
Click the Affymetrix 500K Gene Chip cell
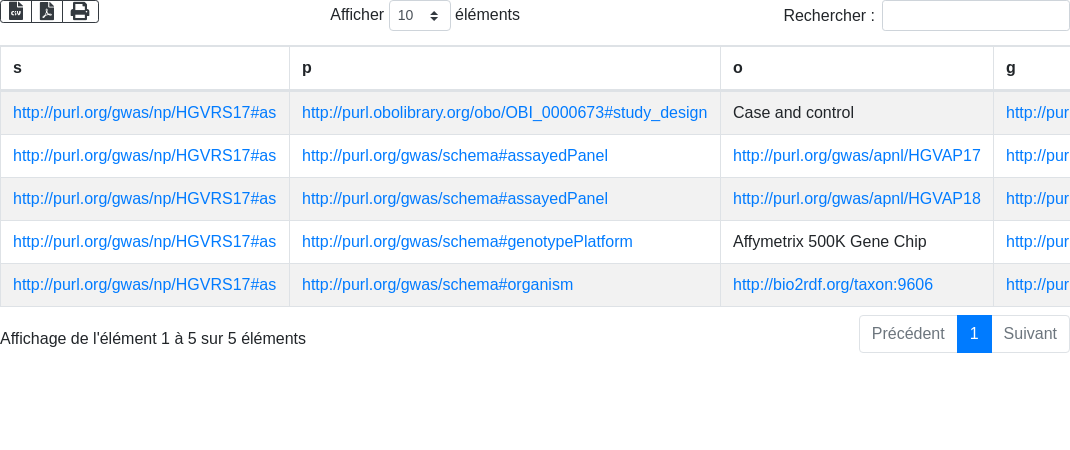(829, 242)
